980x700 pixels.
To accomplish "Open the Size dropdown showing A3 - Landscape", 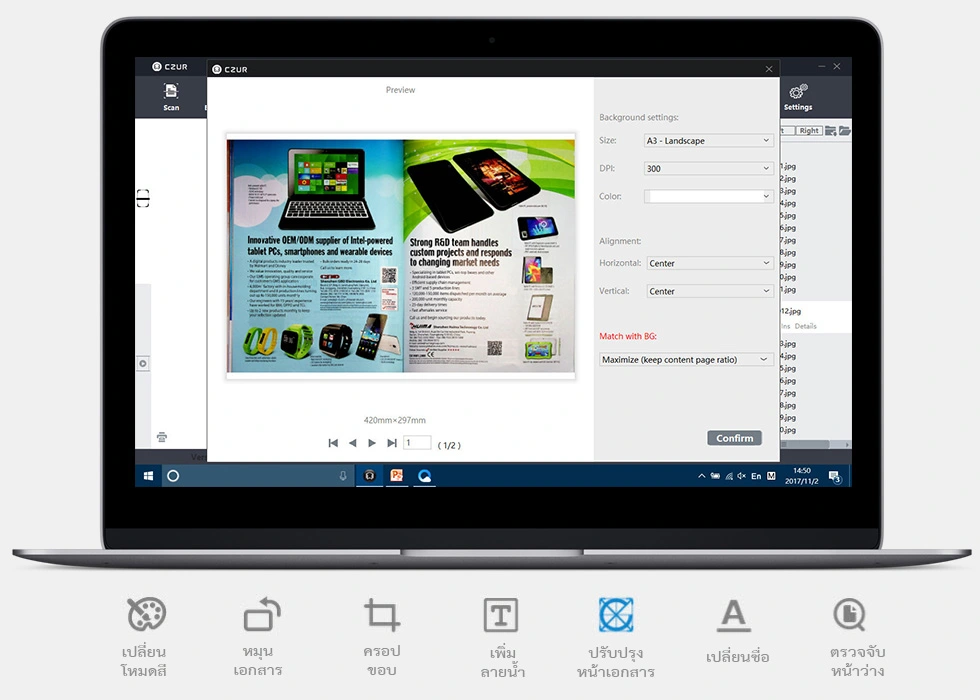I will [x=709, y=141].
